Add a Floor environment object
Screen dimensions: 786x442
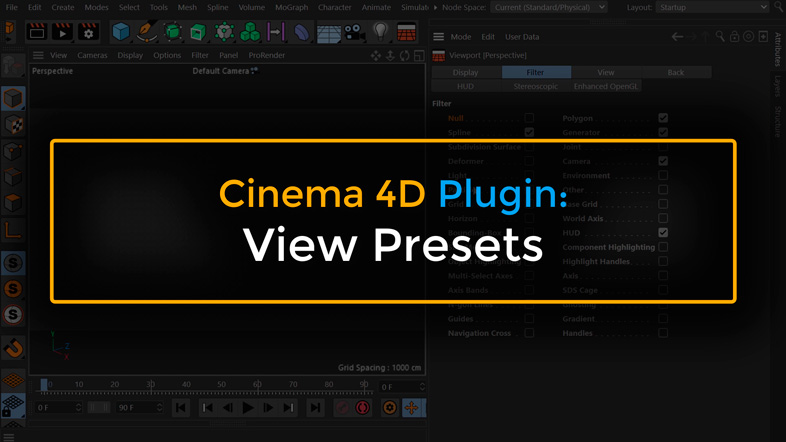tap(328, 33)
